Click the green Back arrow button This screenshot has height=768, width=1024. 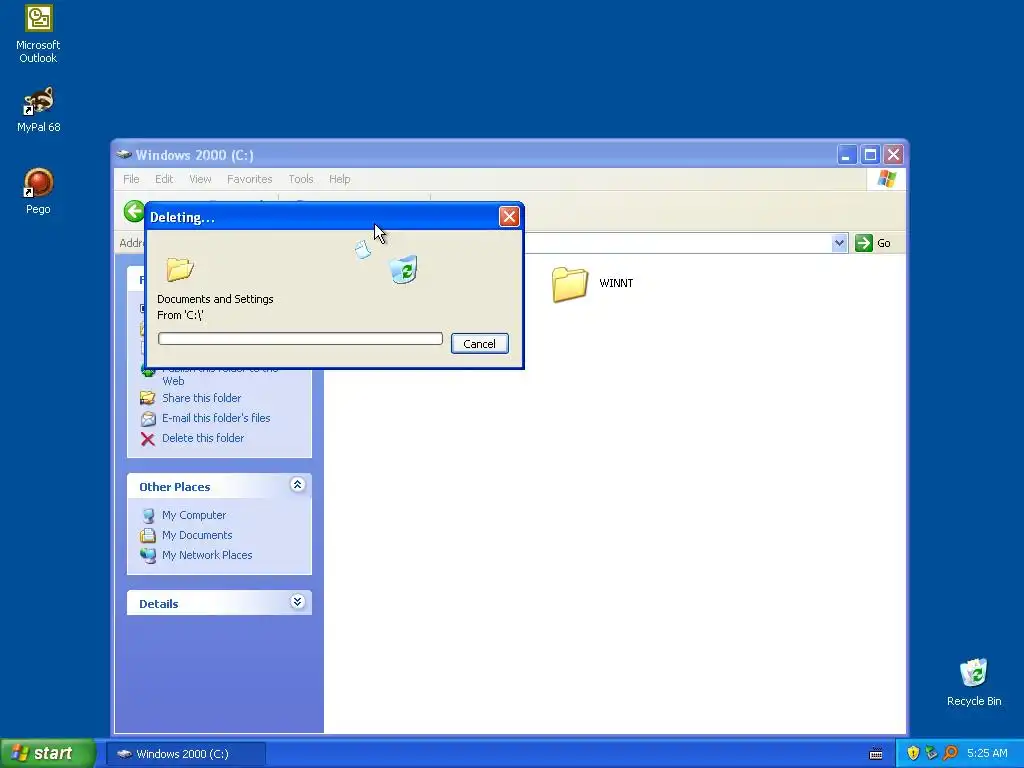click(x=134, y=211)
